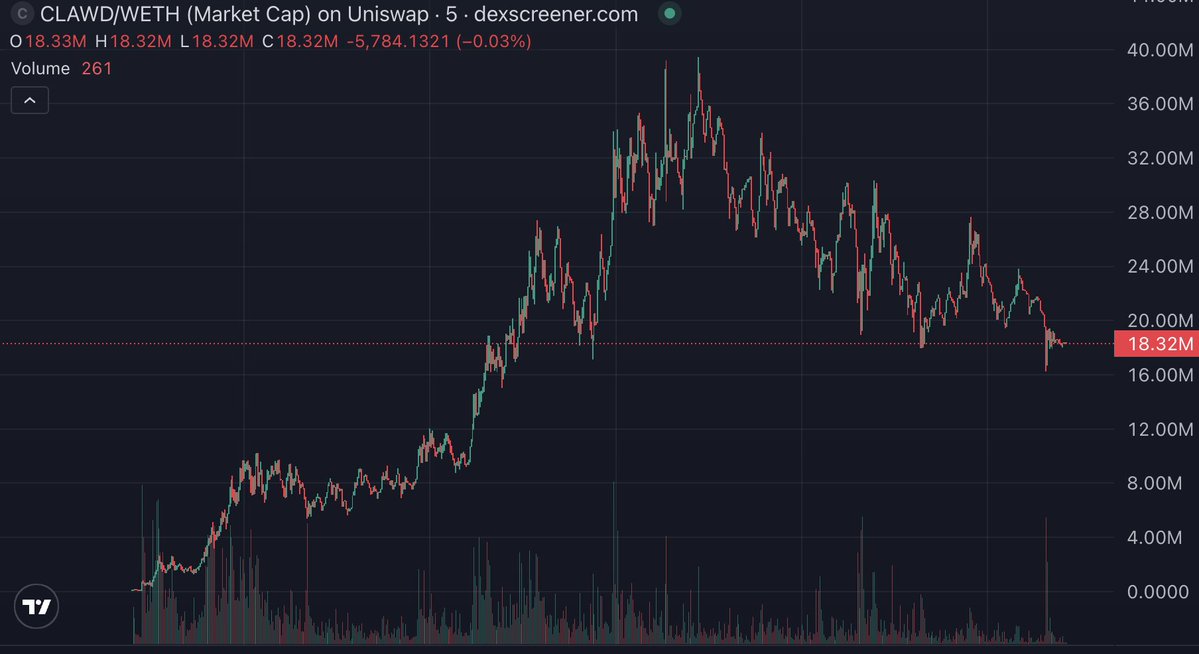Click the TradingView logo icon
The height and width of the screenshot is (654, 1199).
point(36,607)
